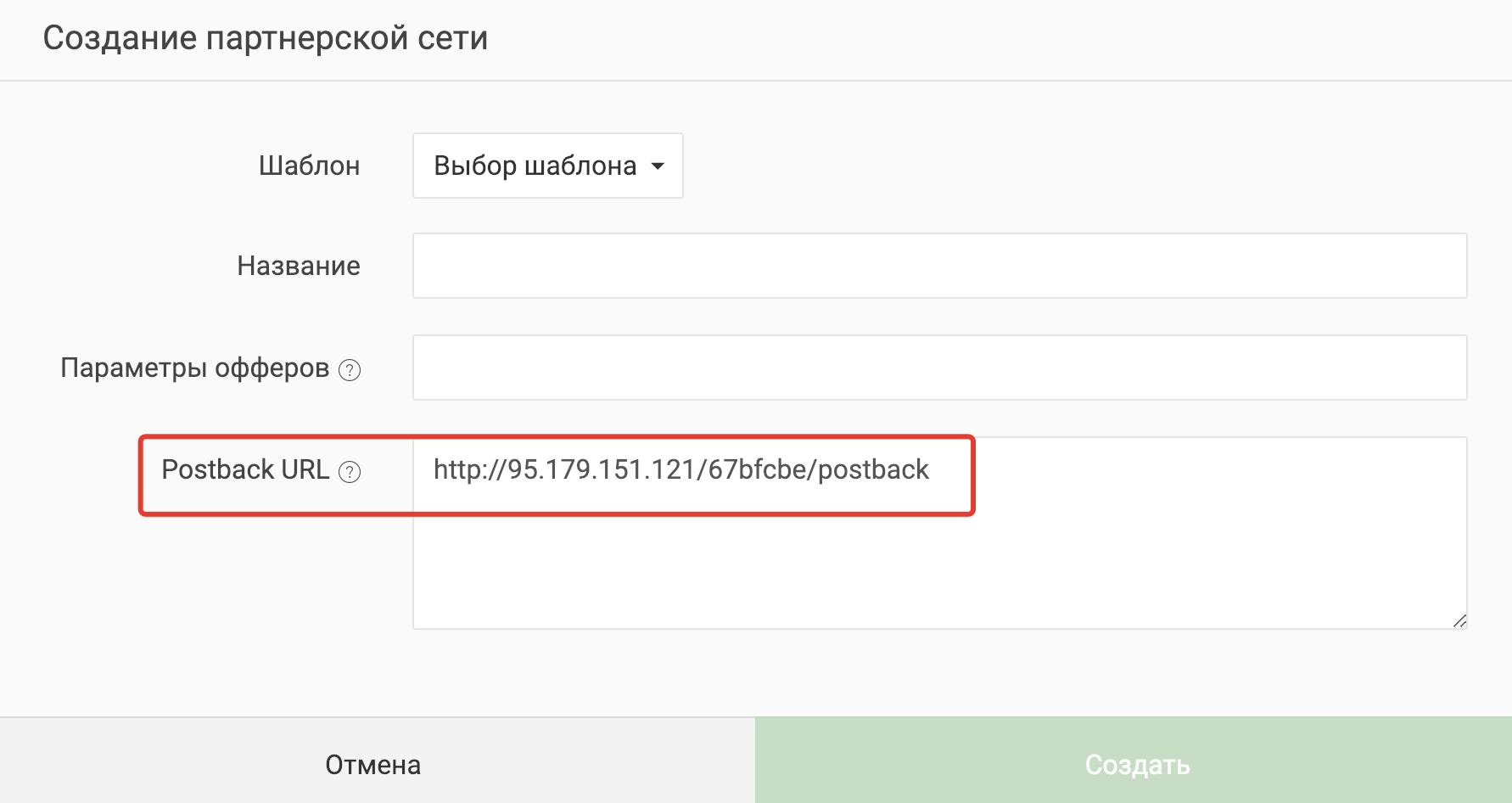Click the question mark icon next to Postback URL

click(x=350, y=472)
